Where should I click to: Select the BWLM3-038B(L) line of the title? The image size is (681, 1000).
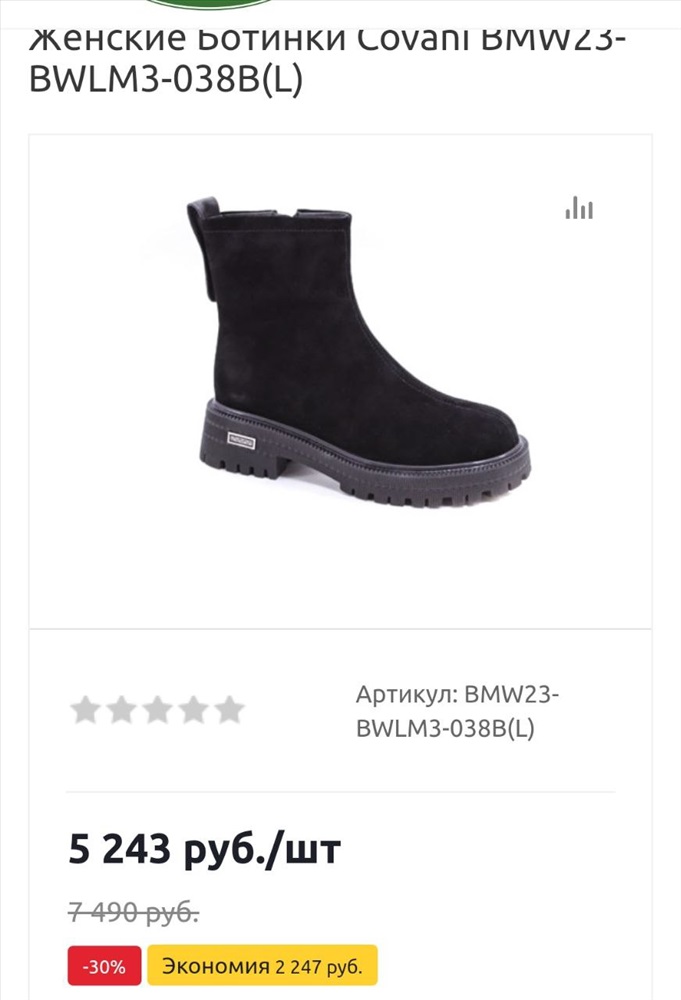coord(166,80)
